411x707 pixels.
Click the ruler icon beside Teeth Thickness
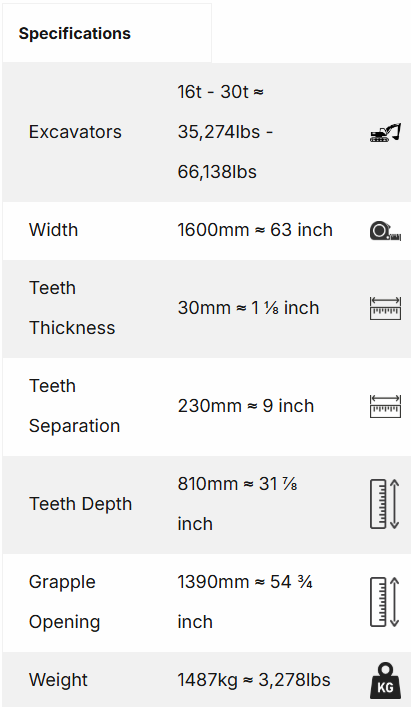tap(385, 308)
